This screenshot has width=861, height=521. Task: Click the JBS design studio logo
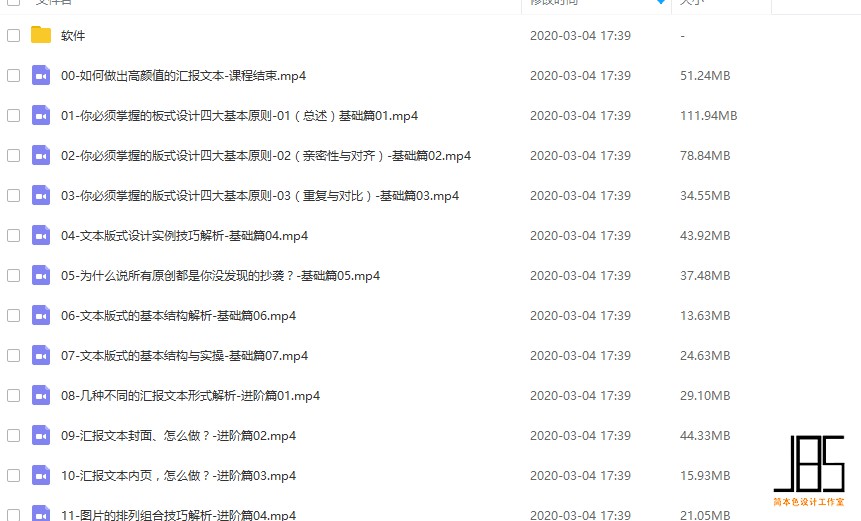[x=809, y=471]
